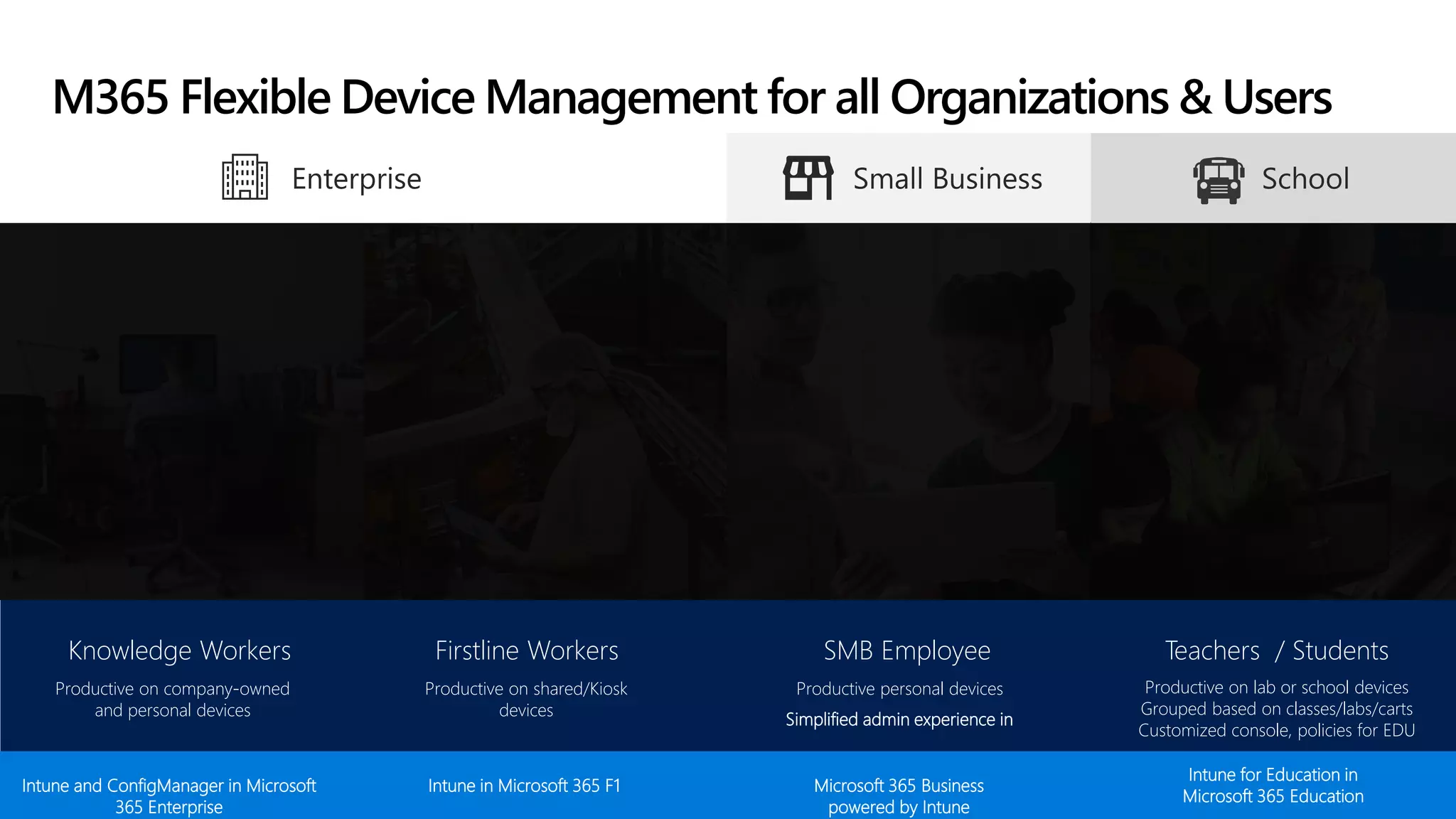The height and width of the screenshot is (819, 1456).
Task: Click the Enterprise office building icon
Action: [x=245, y=177]
